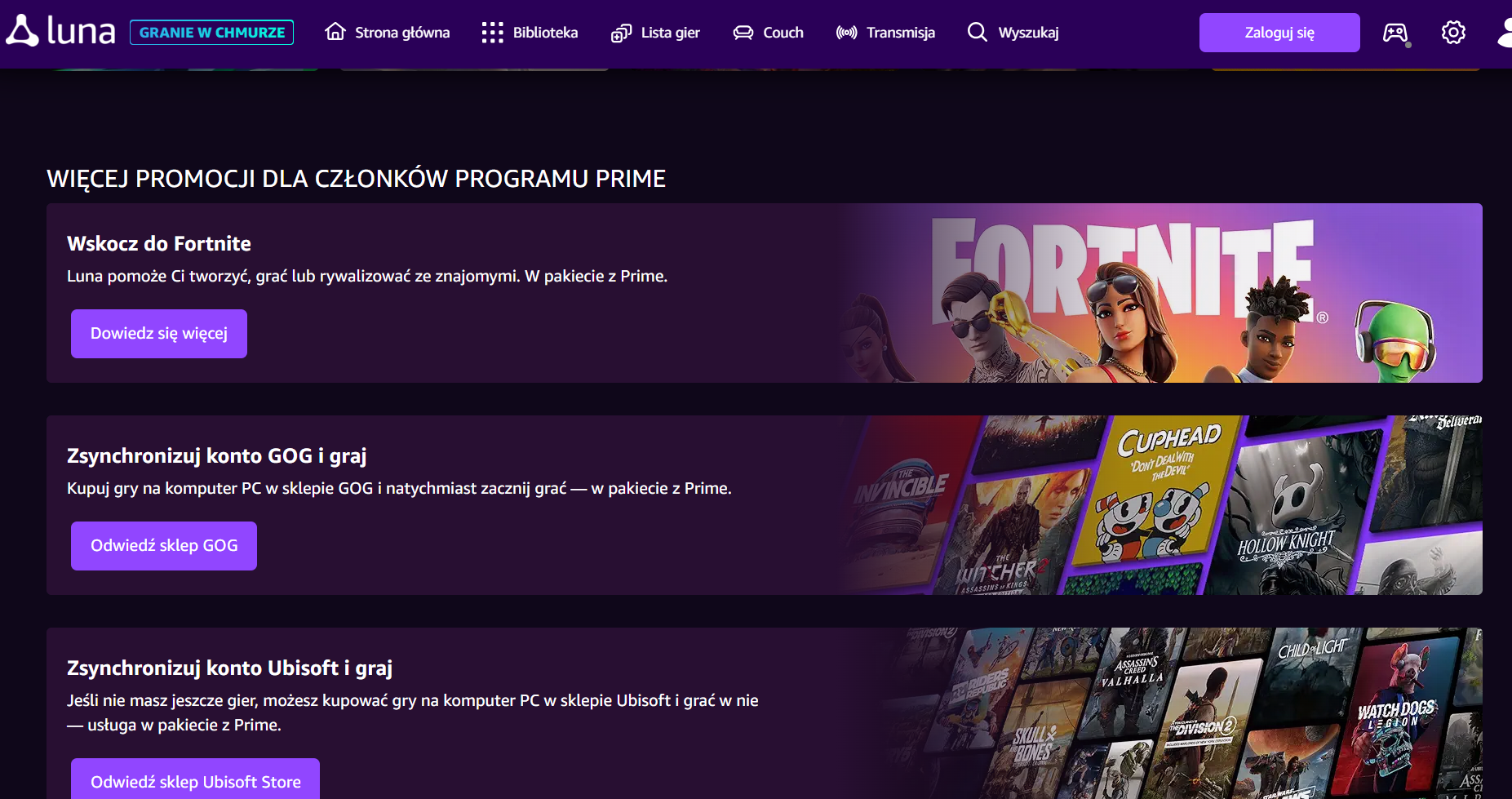Click the Fortnite description starting 'Luna pomoże Ci'
The height and width of the screenshot is (799, 1512).
367,276
